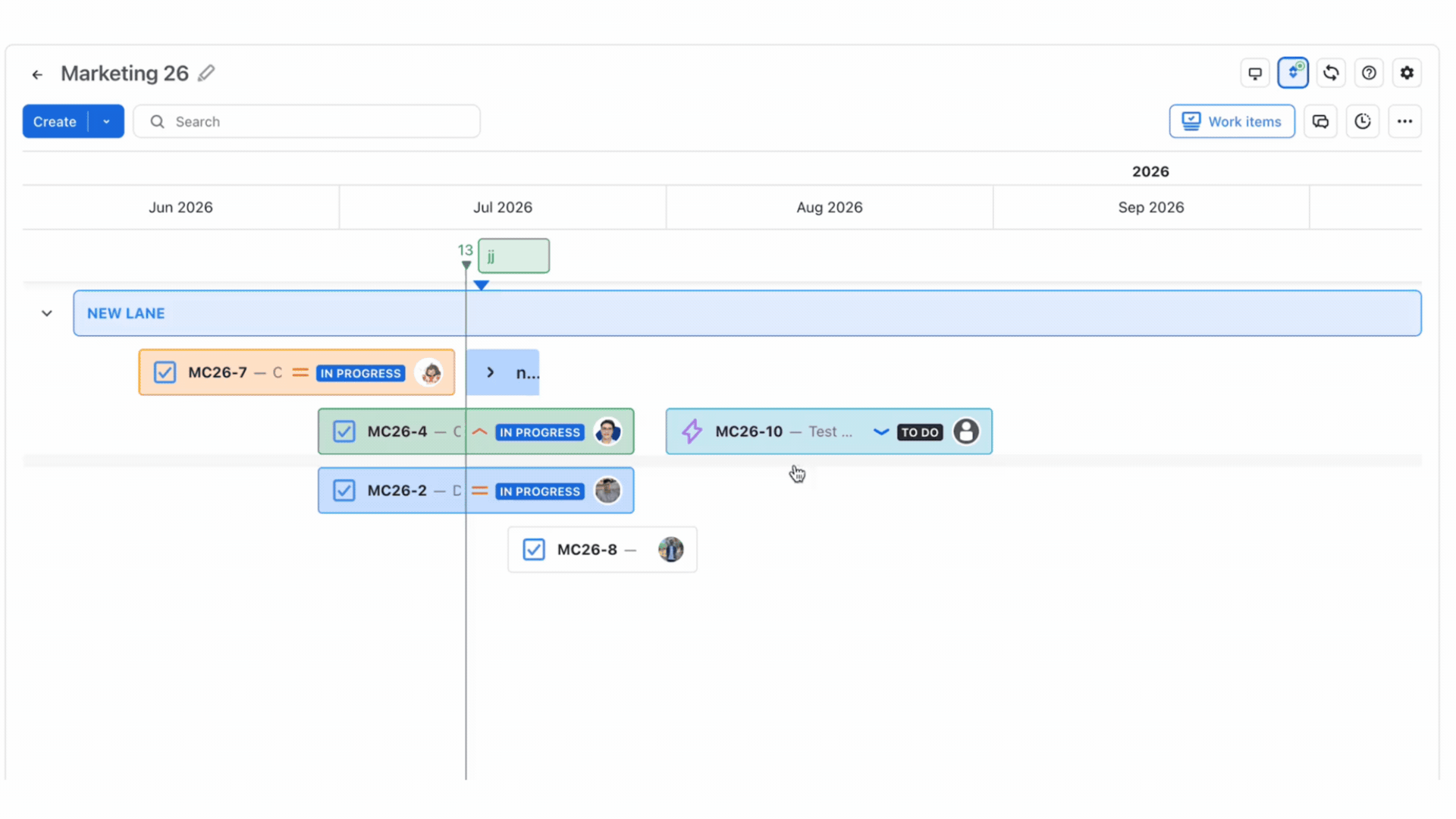Click the assignee avatar on MC26-8
The image size is (1456, 819).
coord(671,550)
